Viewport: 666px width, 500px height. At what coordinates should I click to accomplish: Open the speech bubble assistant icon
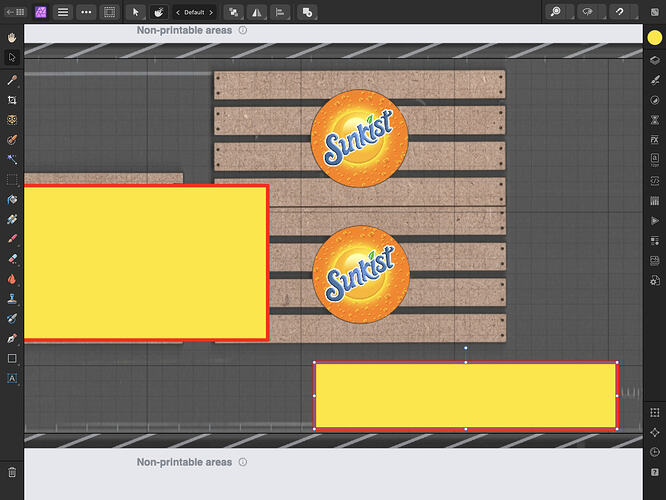point(588,12)
